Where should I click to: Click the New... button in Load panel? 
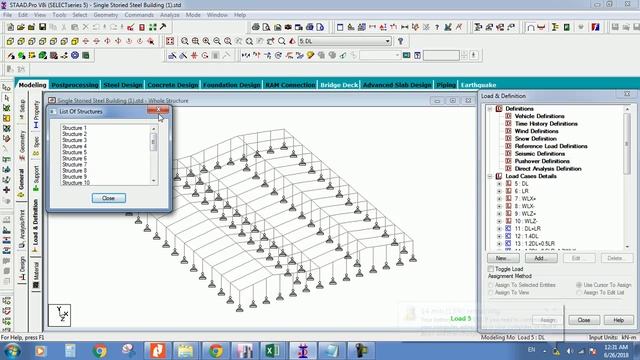503,258
